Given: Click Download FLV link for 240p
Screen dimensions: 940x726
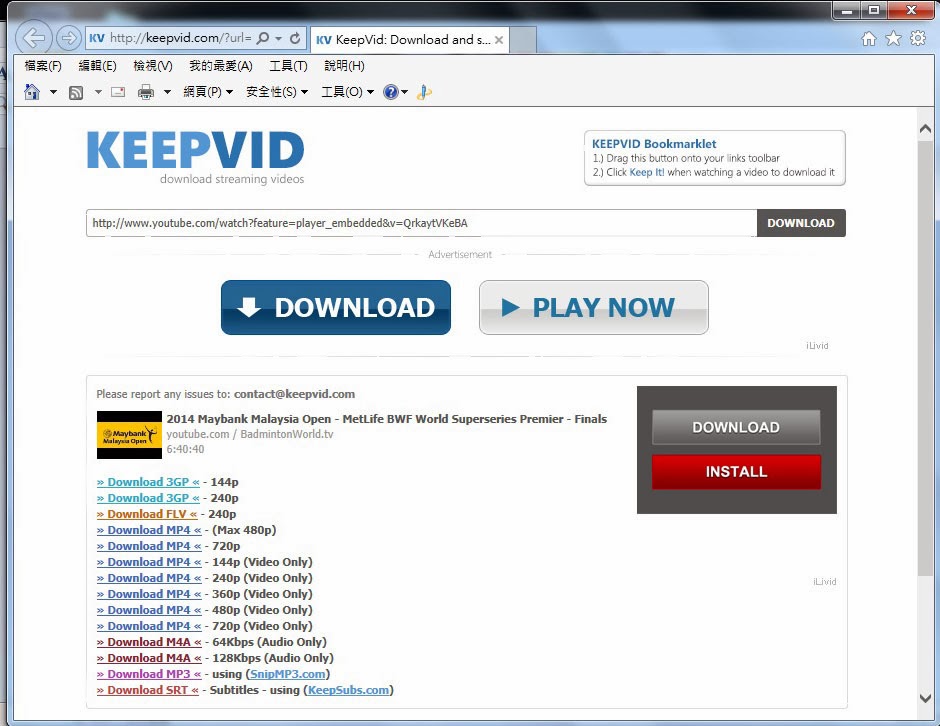Looking at the screenshot, I should tap(147, 514).
